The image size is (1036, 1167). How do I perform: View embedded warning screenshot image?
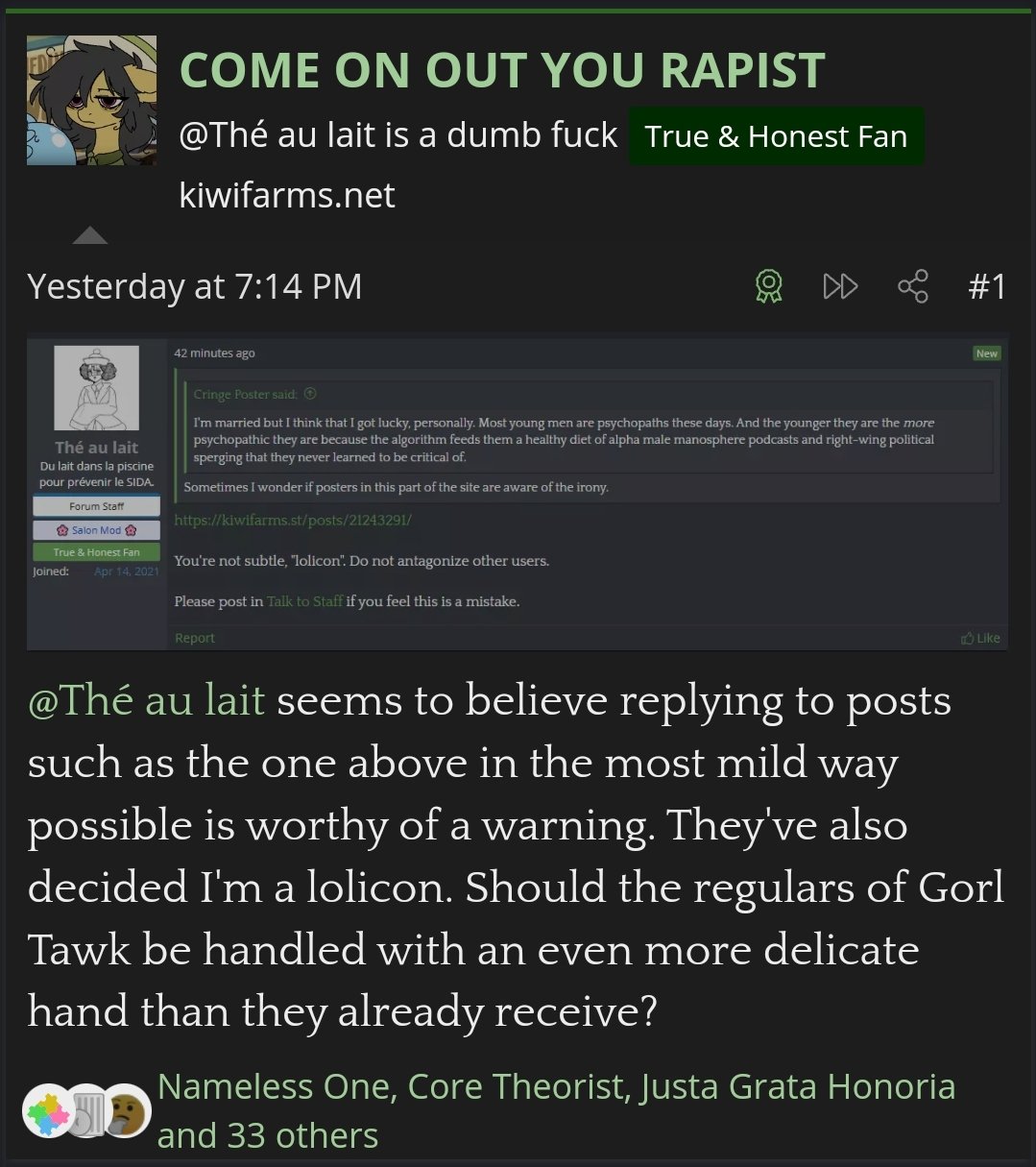tap(518, 493)
